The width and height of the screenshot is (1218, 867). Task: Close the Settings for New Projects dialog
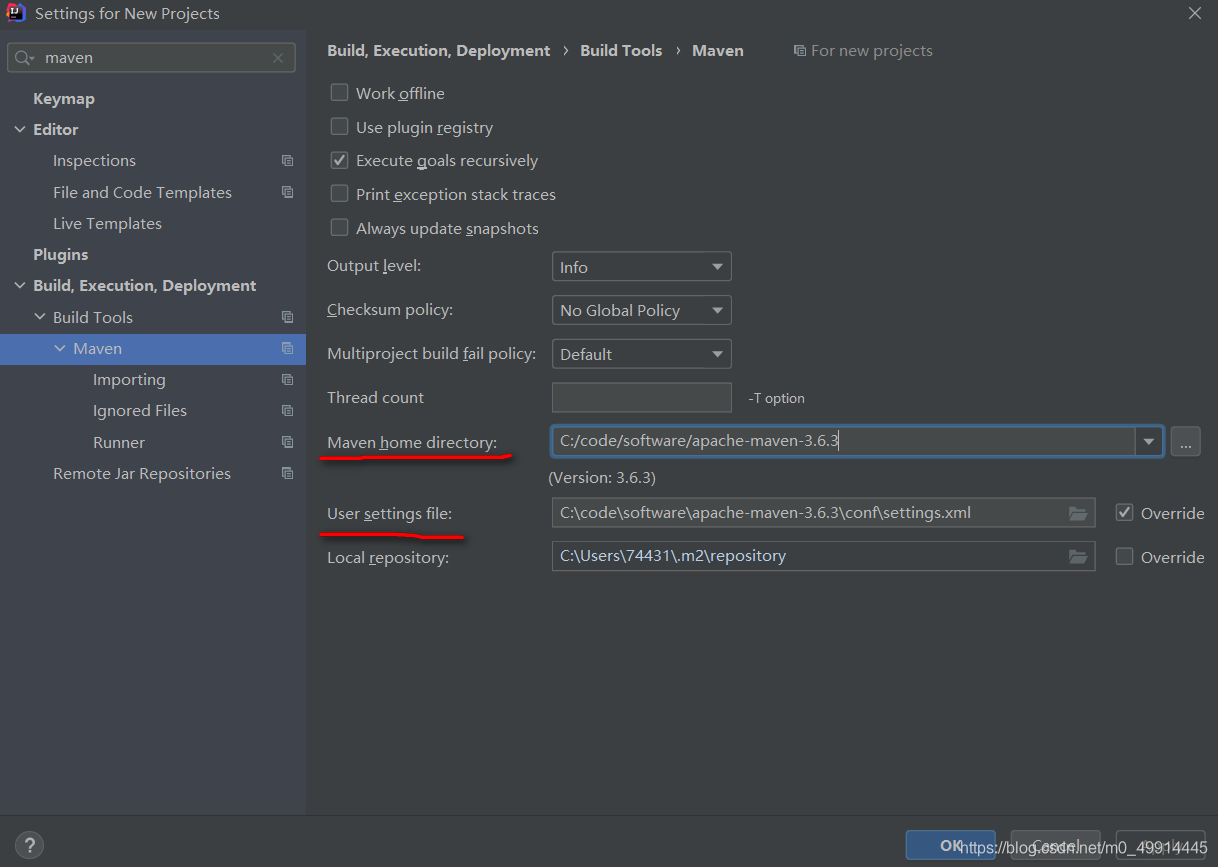(x=1195, y=13)
